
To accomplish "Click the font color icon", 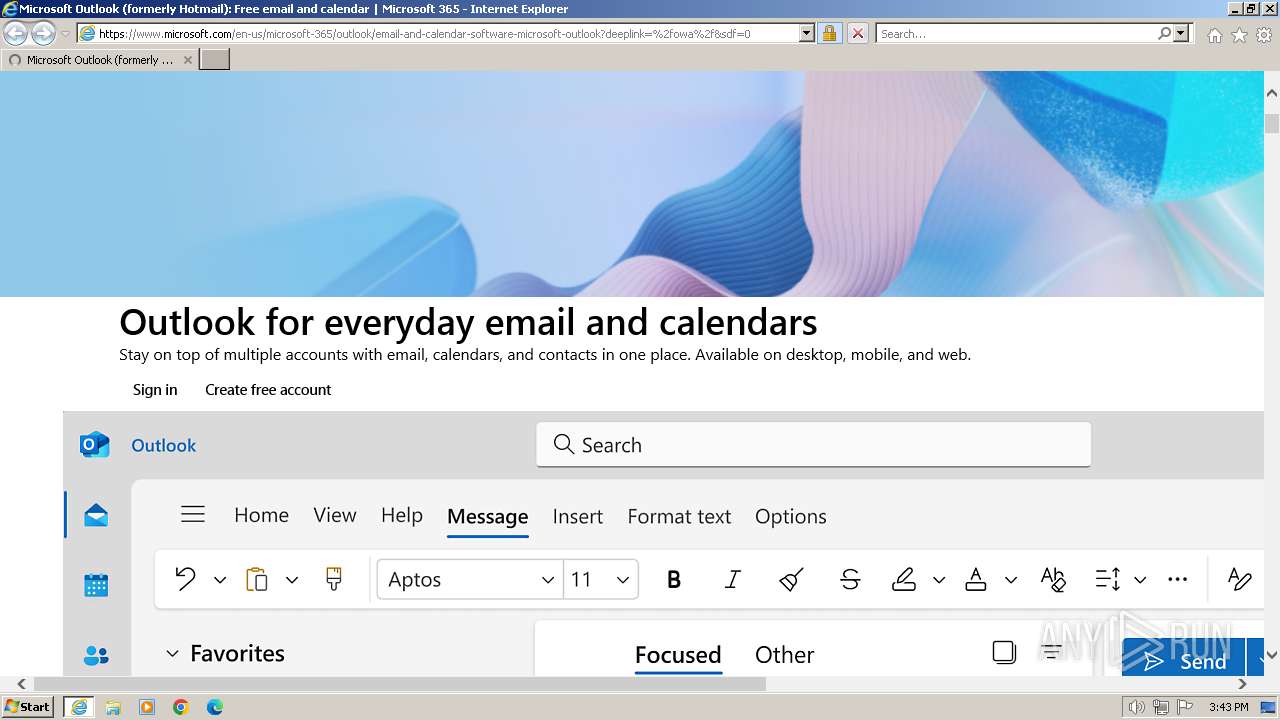I will click(976, 579).
